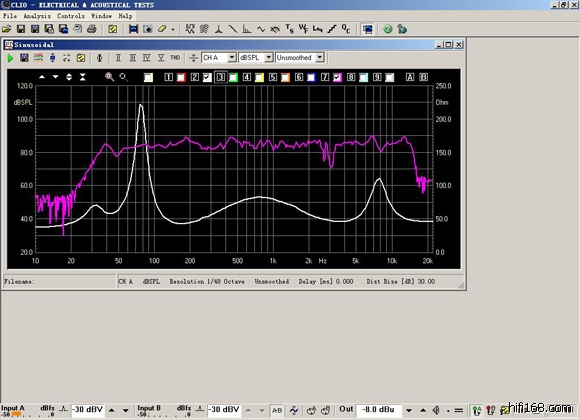Image resolution: width=580 pixels, height=420 pixels.
Task: Shift graph scale down with the down arrow
Action: [x=55, y=77]
